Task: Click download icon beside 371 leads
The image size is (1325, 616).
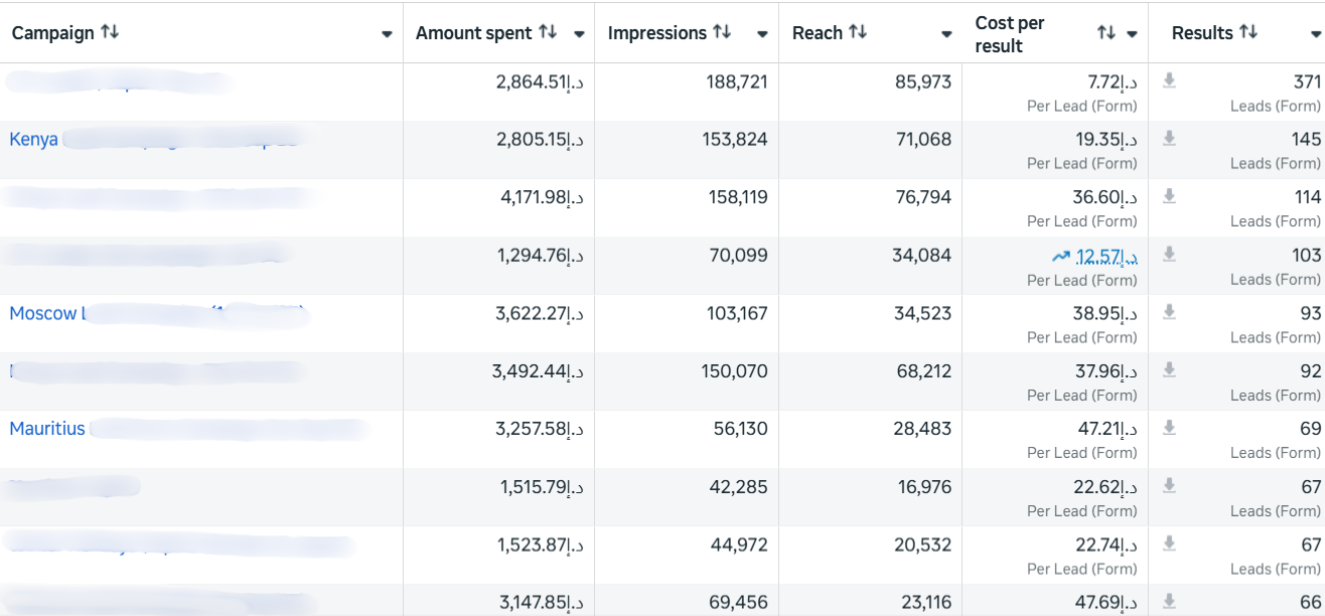Action: click(x=1169, y=81)
